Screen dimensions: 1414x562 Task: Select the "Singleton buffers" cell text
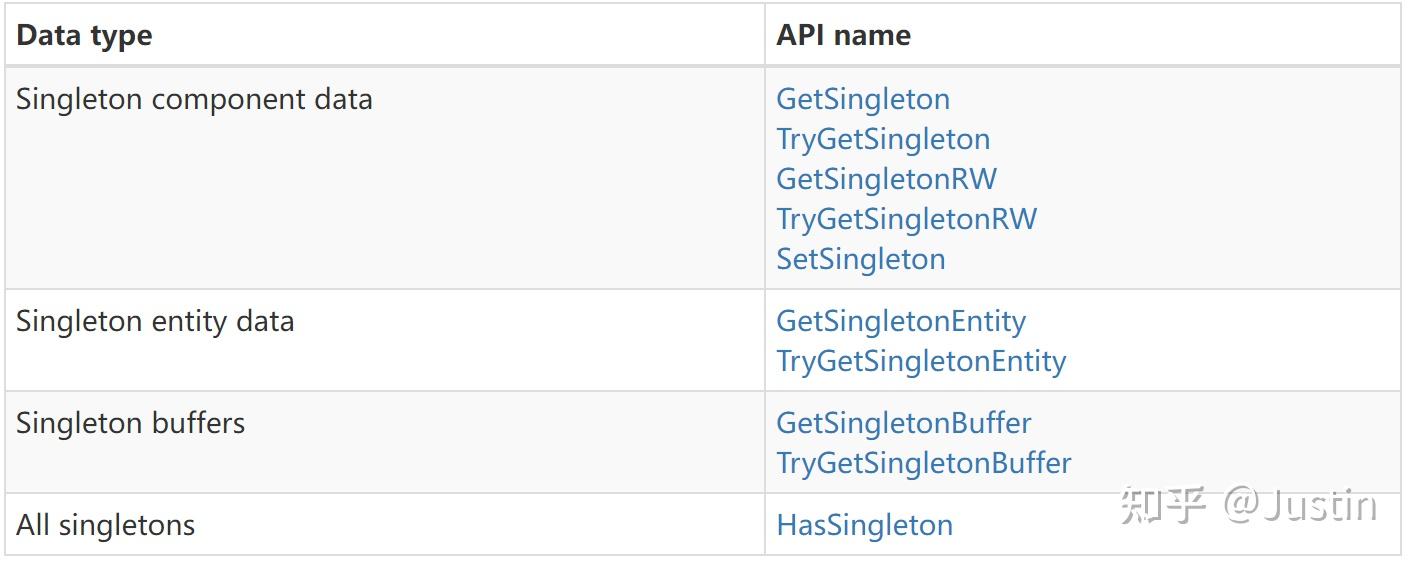(x=130, y=423)
